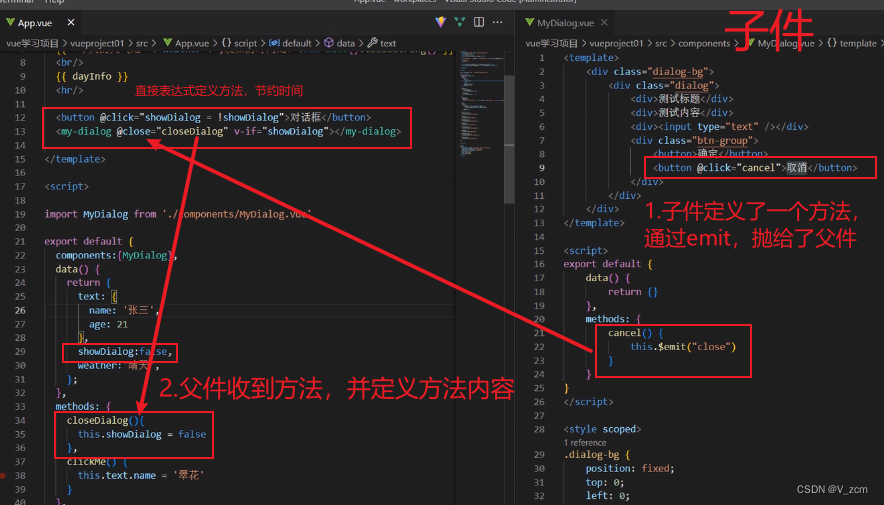884x505 pixels.
Task: Click the '<hr/>' line in App.vue
Action: pyautogui.click(x=69, y=90)
